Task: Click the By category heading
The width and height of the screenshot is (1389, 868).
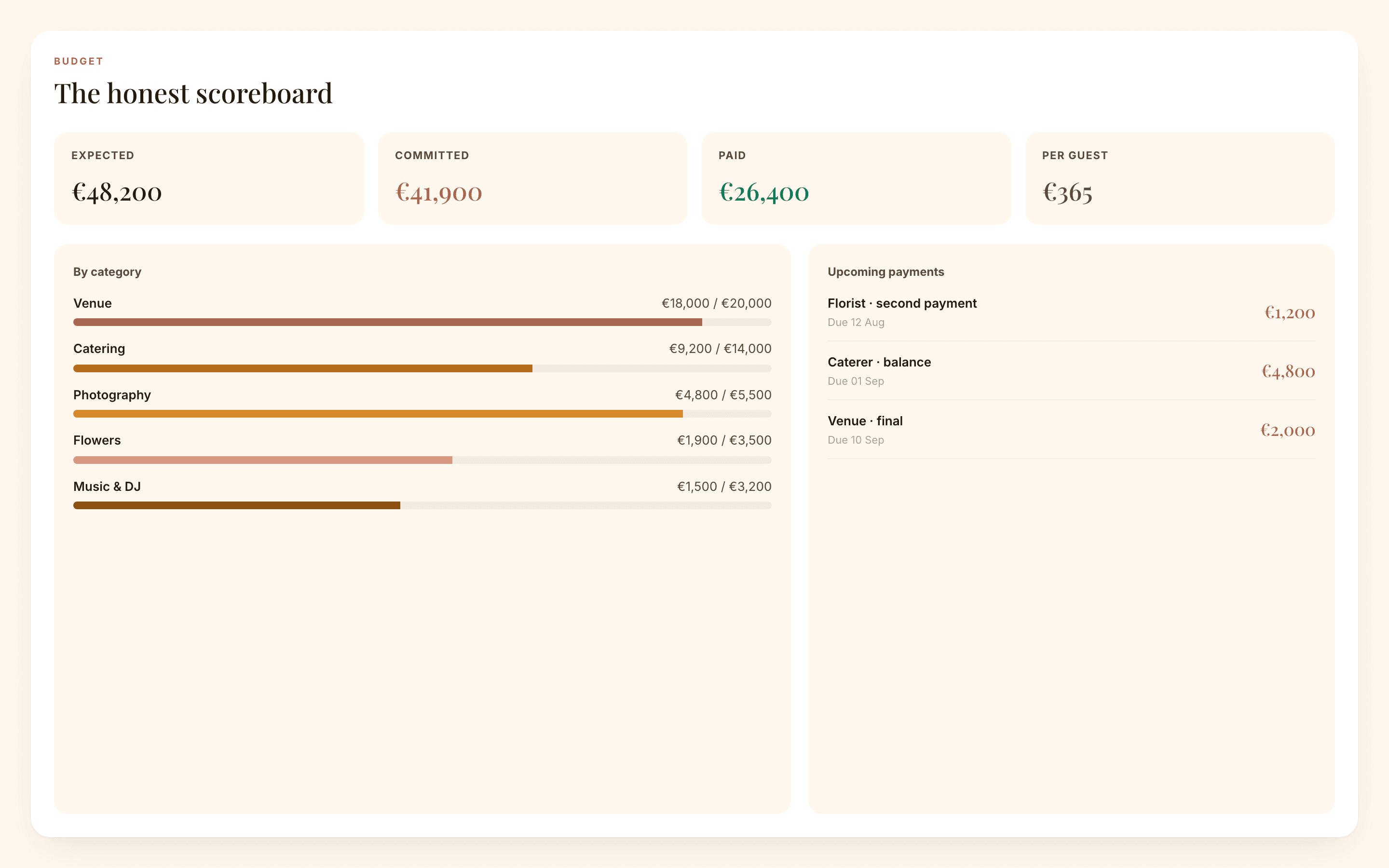Action: 108,272
